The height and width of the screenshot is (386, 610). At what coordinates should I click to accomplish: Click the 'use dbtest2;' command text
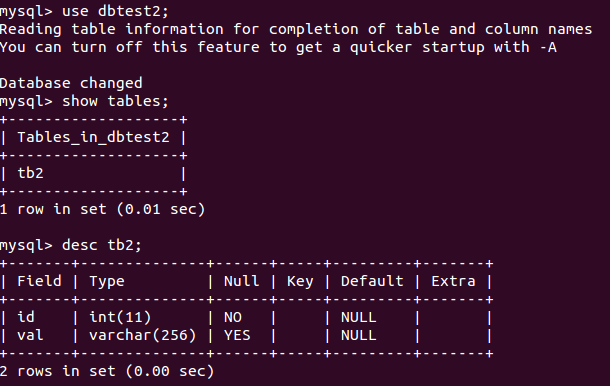coord(116,11)
